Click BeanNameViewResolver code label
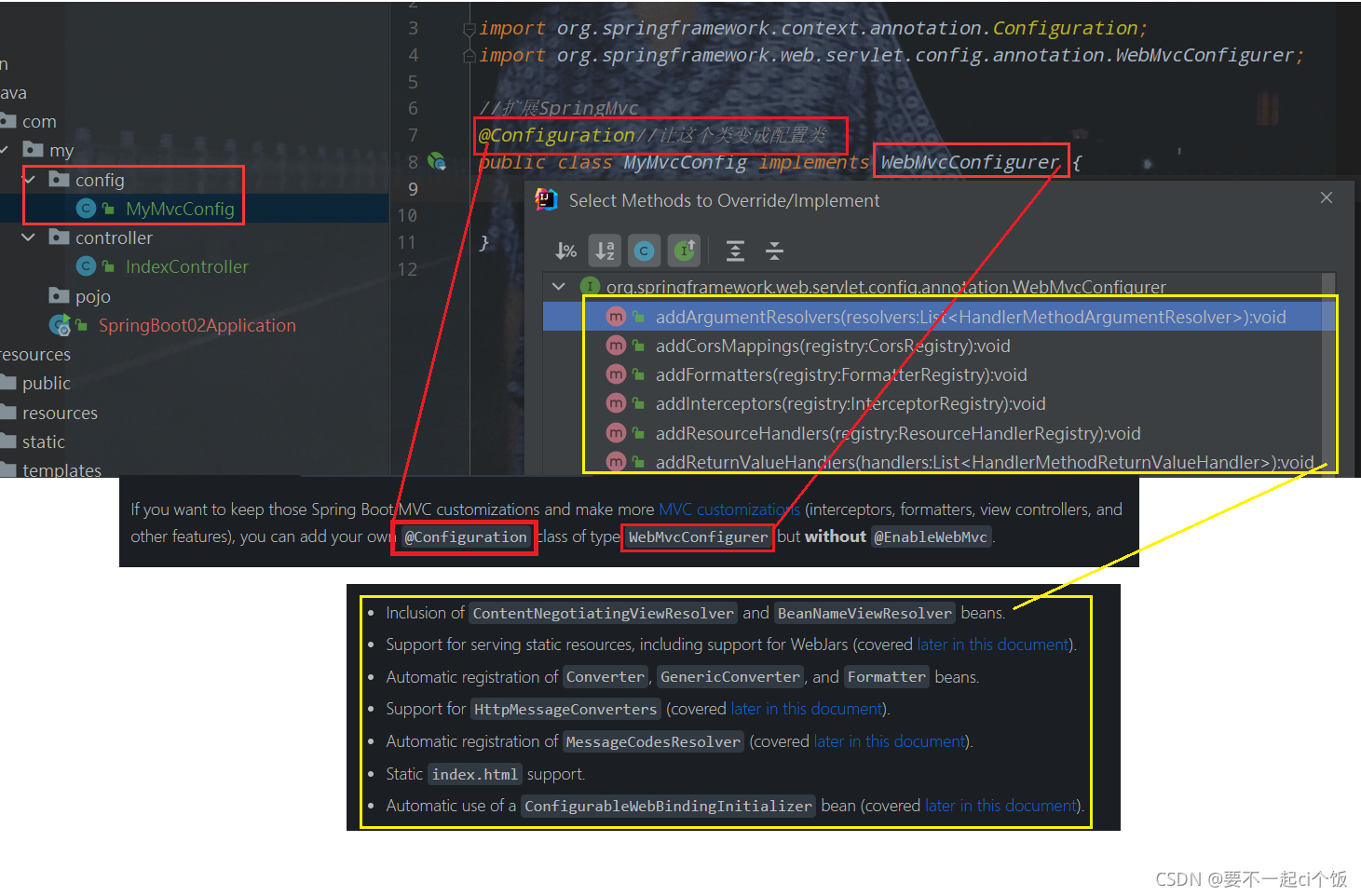Image resolution: width=1361 pixels, height=896 pixels. coord(864,613)
